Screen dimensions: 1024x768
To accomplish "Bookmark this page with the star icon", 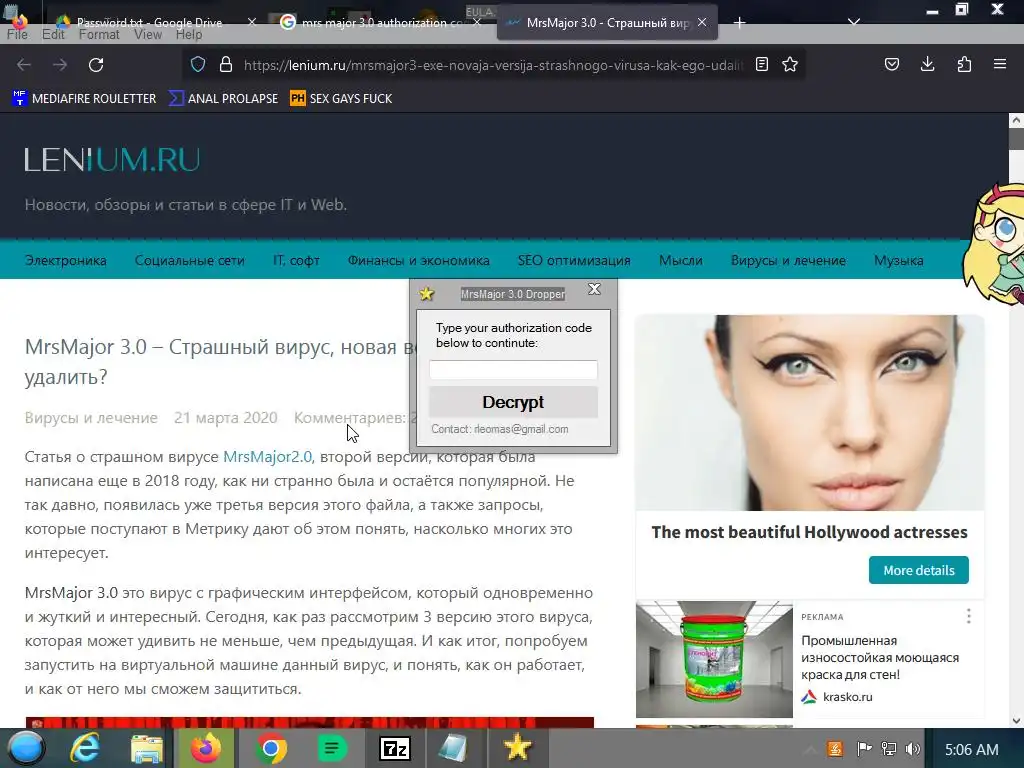I will click(790, 64).
